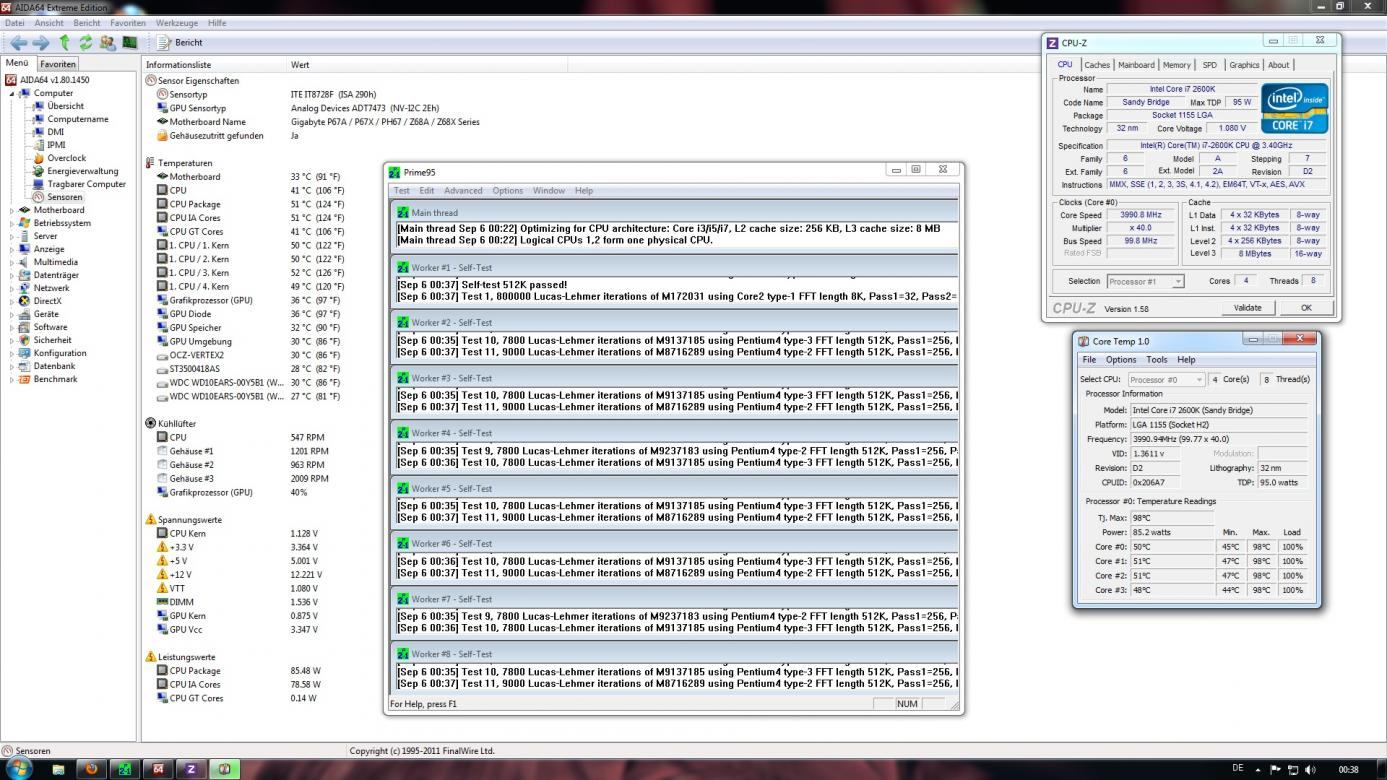Open the Werkzeuge menu in AIDA64

click(176, 22)
